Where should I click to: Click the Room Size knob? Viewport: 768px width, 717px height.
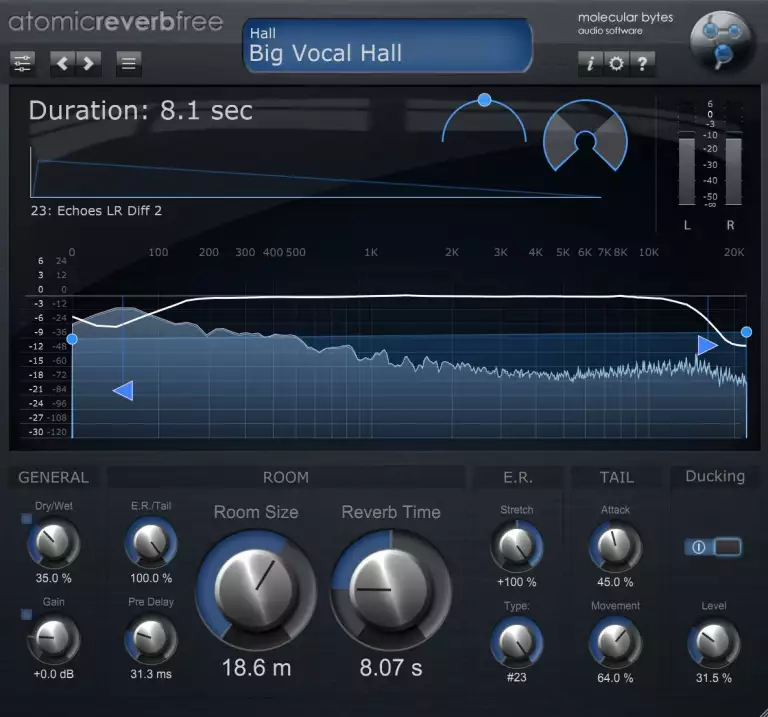coord(255,589)
